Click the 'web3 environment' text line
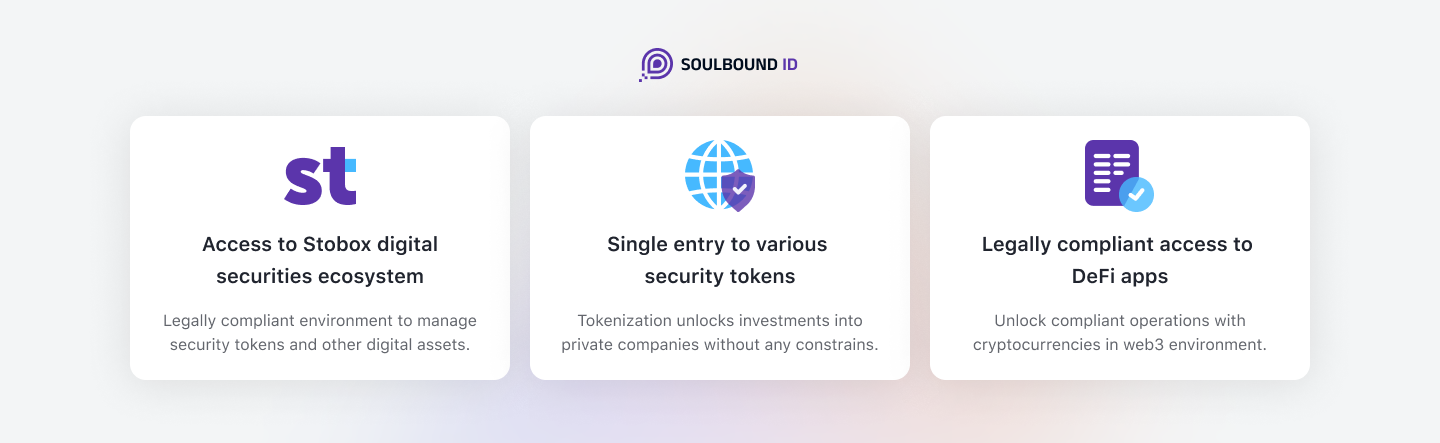Viewport: 1440px width, 443px height. pyautogui.click(x=1120, y=345)
